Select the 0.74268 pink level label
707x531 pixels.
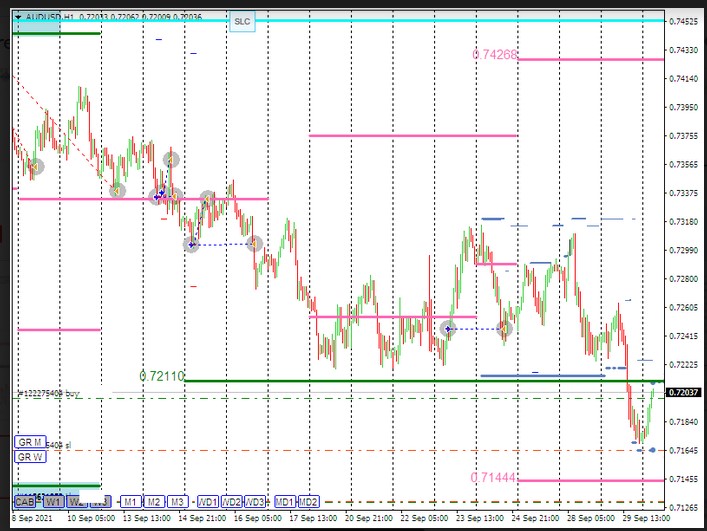495,54
